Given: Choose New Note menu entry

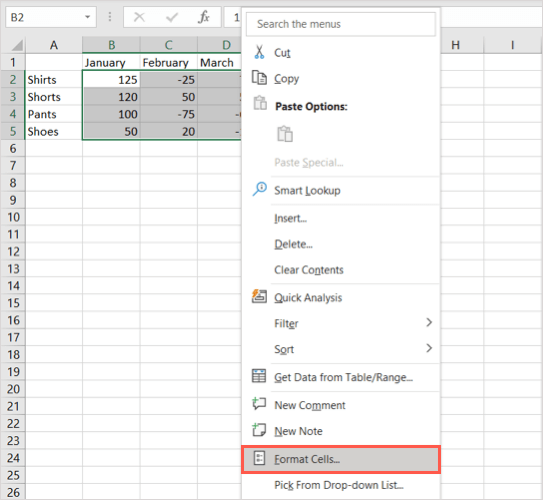Looking at the screenshot, I should click(341, 431).
